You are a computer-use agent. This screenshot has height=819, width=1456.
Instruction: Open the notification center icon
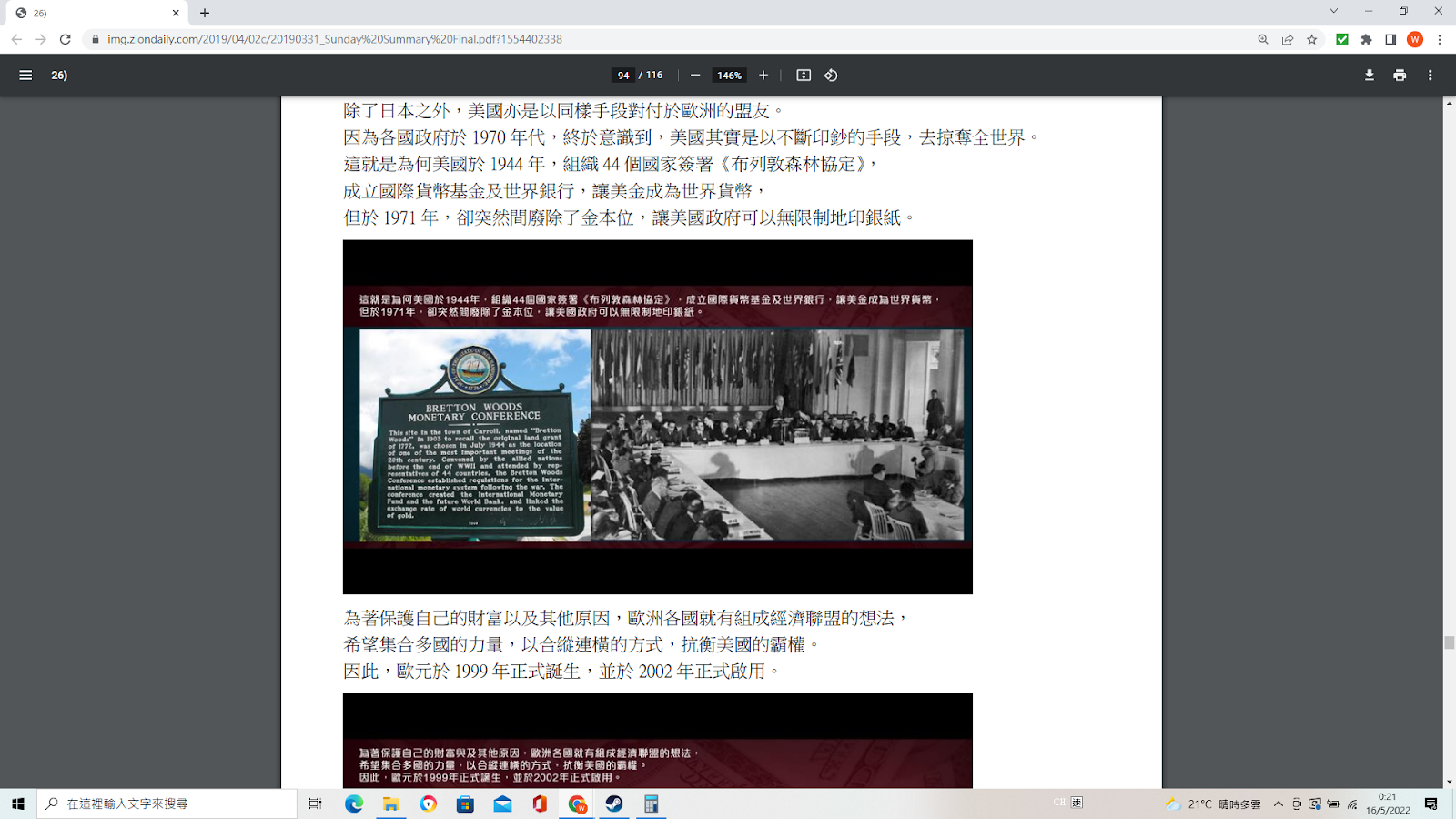pyautogui.click(x=1431, y=804)
